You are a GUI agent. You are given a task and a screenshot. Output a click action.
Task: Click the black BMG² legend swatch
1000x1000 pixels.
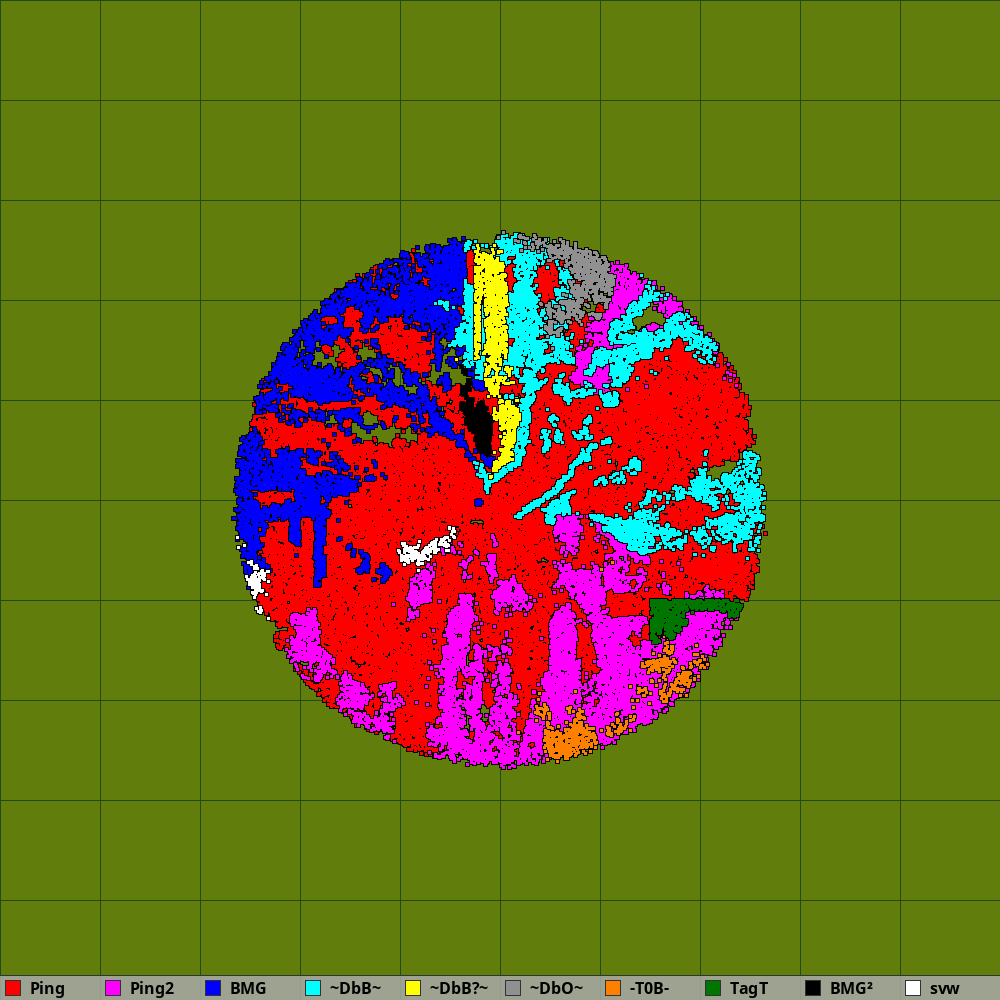click(x=813, y=988)
